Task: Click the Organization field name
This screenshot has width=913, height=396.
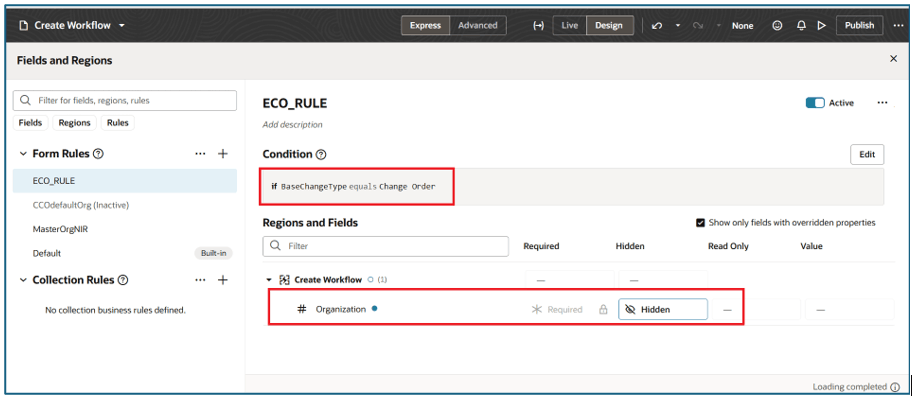Action: pos(341,309)
